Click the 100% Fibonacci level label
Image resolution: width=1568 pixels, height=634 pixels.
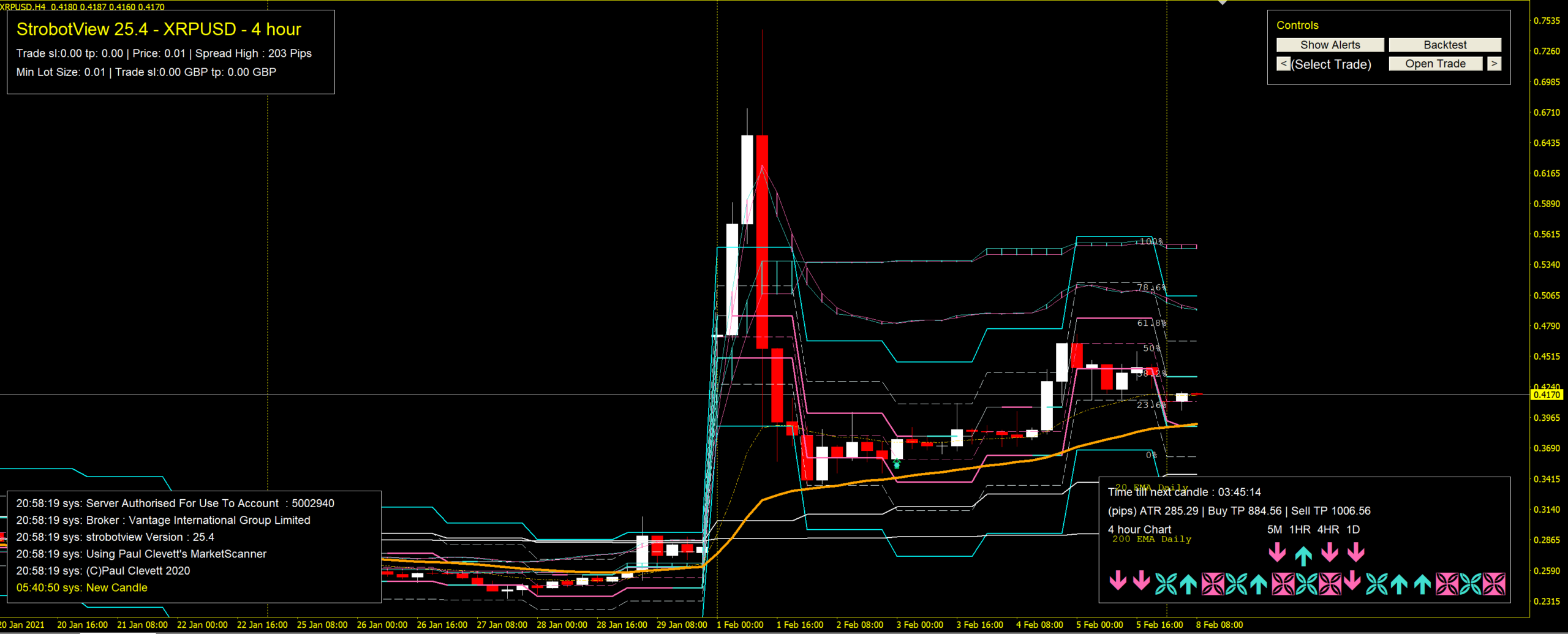pos(1151,241)
